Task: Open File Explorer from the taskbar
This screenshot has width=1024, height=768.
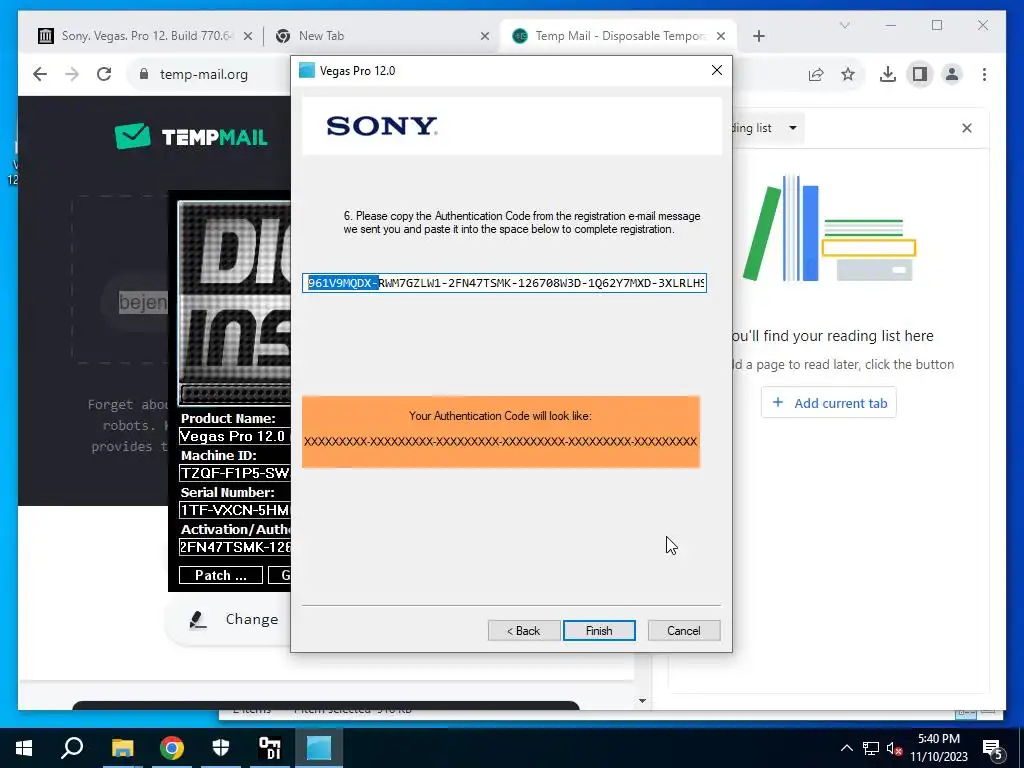Action: pos(122,748)
